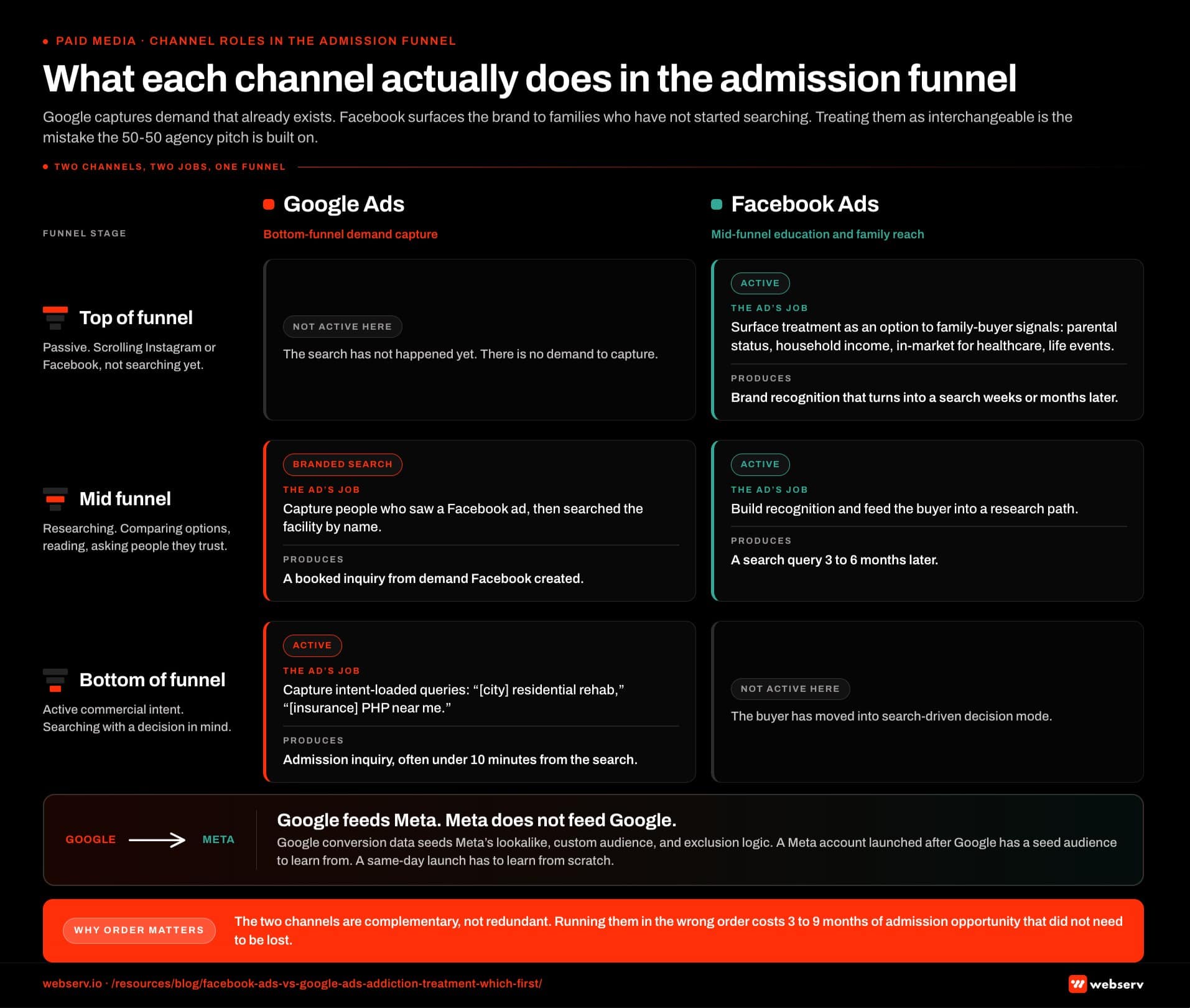Click 'The two channels are complementary' banner text

(x=679, y=931)
